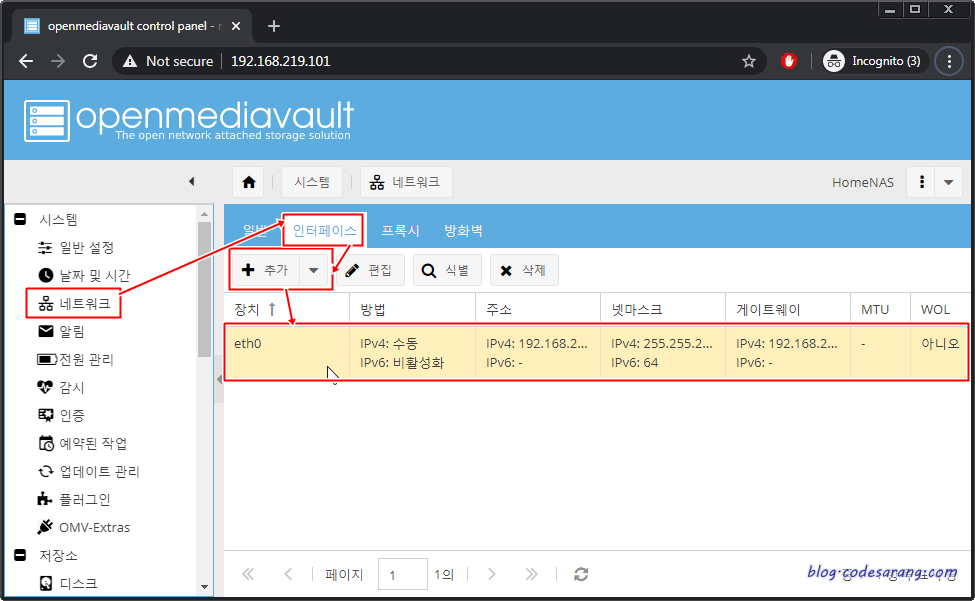Click the openmediavault logo

tap(188, 120)
